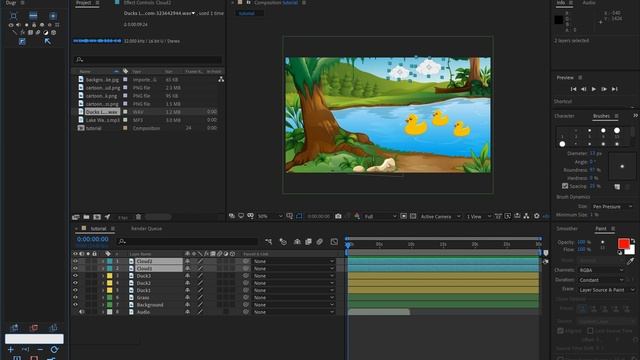Click the first-frame button in Preview panel

[573, 89]
